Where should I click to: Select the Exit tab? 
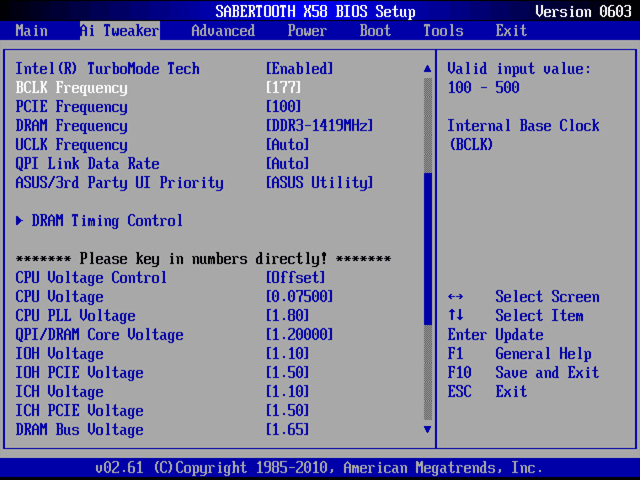tap(511, 31)
